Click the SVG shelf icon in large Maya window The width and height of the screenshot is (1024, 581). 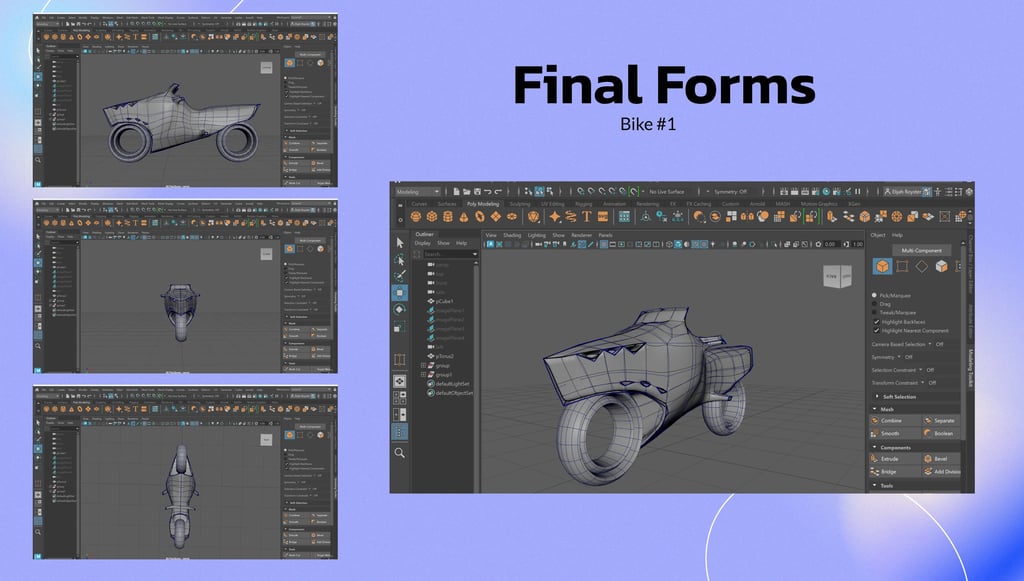click(x=602, y=217)
